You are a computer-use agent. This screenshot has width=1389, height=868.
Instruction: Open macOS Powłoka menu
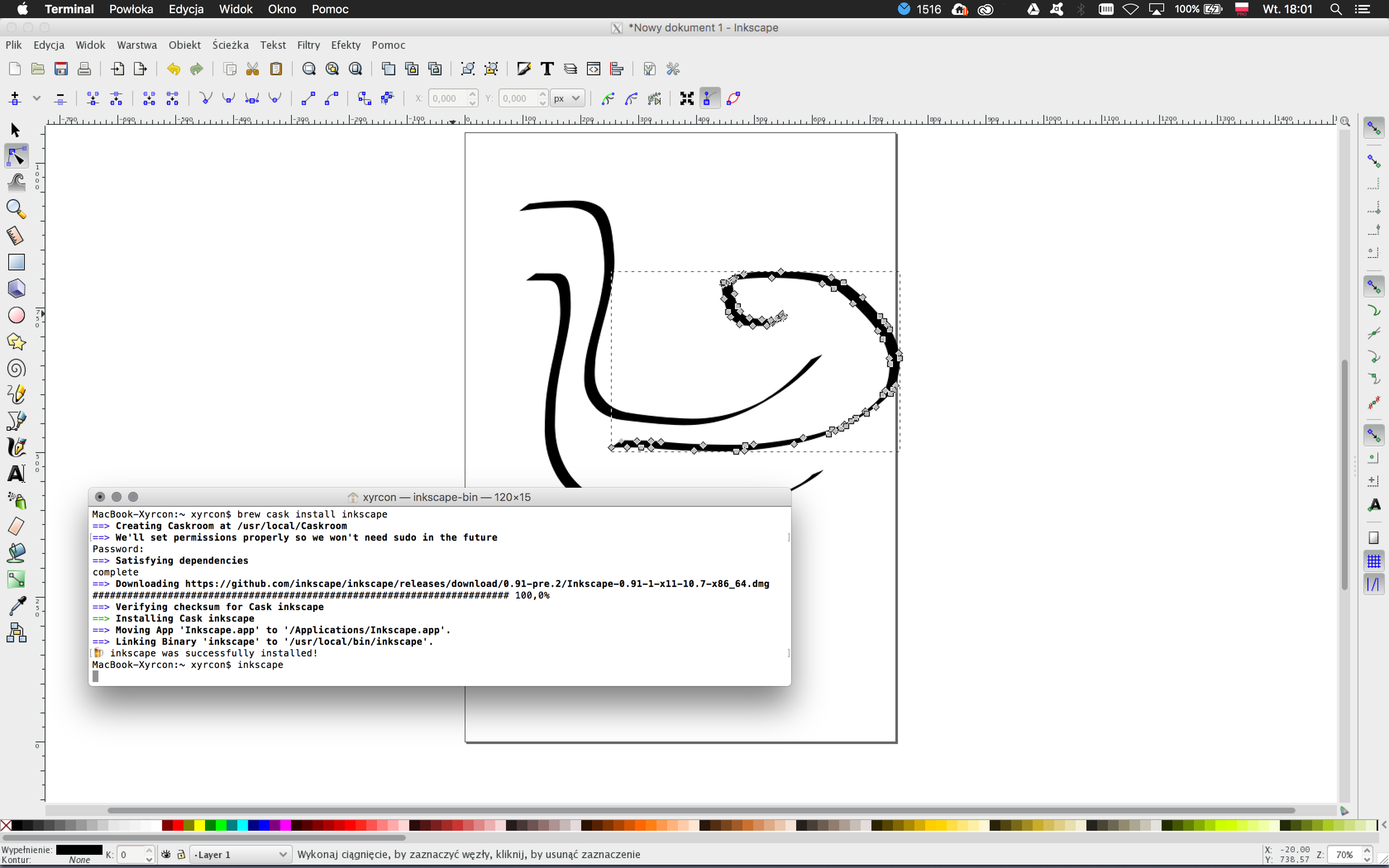pos(131,9)
